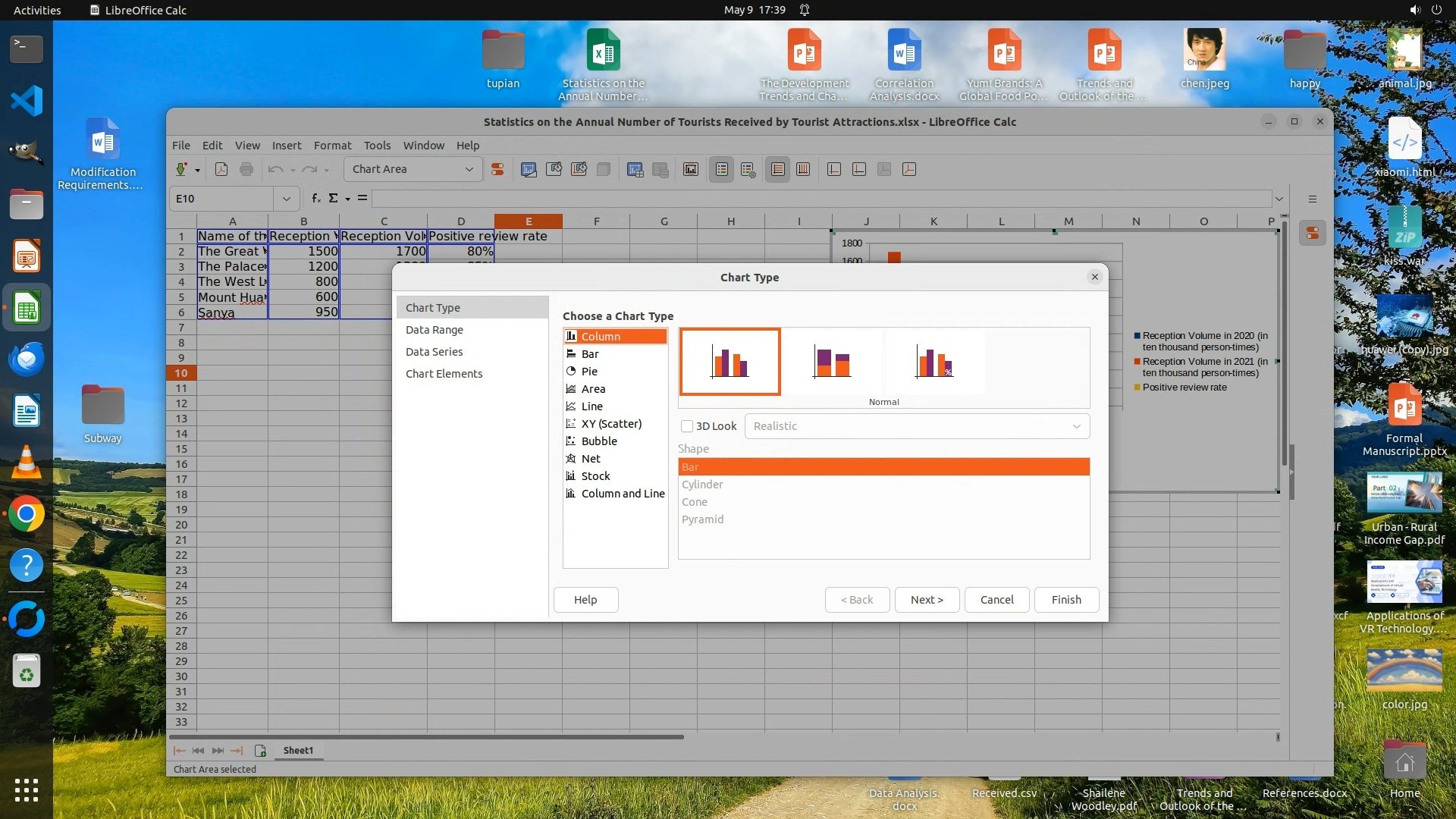The width and height of the screenshot is (1456, 819).
Task: Toggle Horizontal Grids toolbar button
Action: point(778,169)
